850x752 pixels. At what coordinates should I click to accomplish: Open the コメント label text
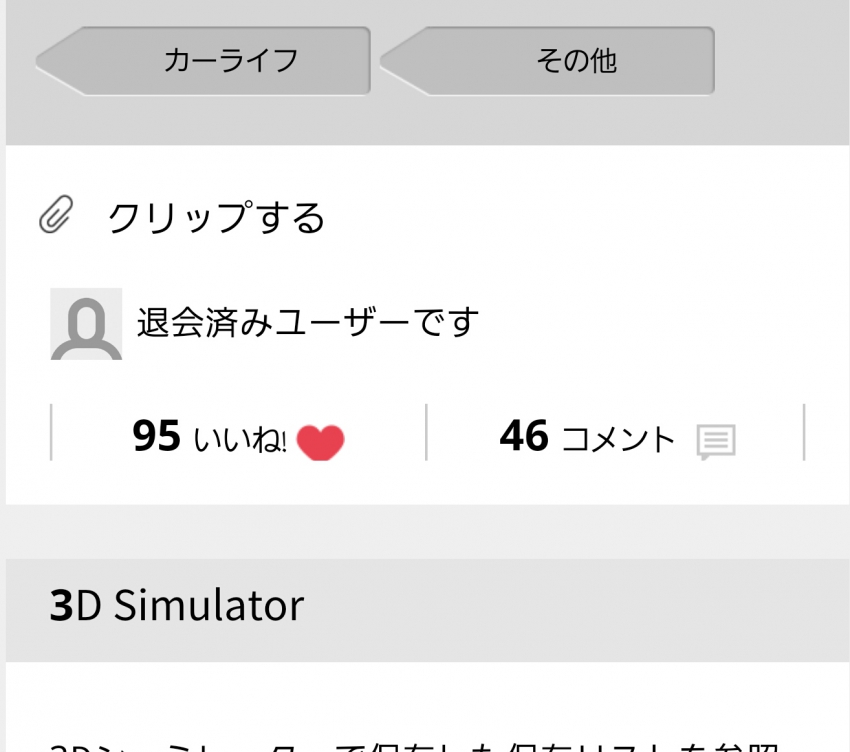click(x=619, y=439)
